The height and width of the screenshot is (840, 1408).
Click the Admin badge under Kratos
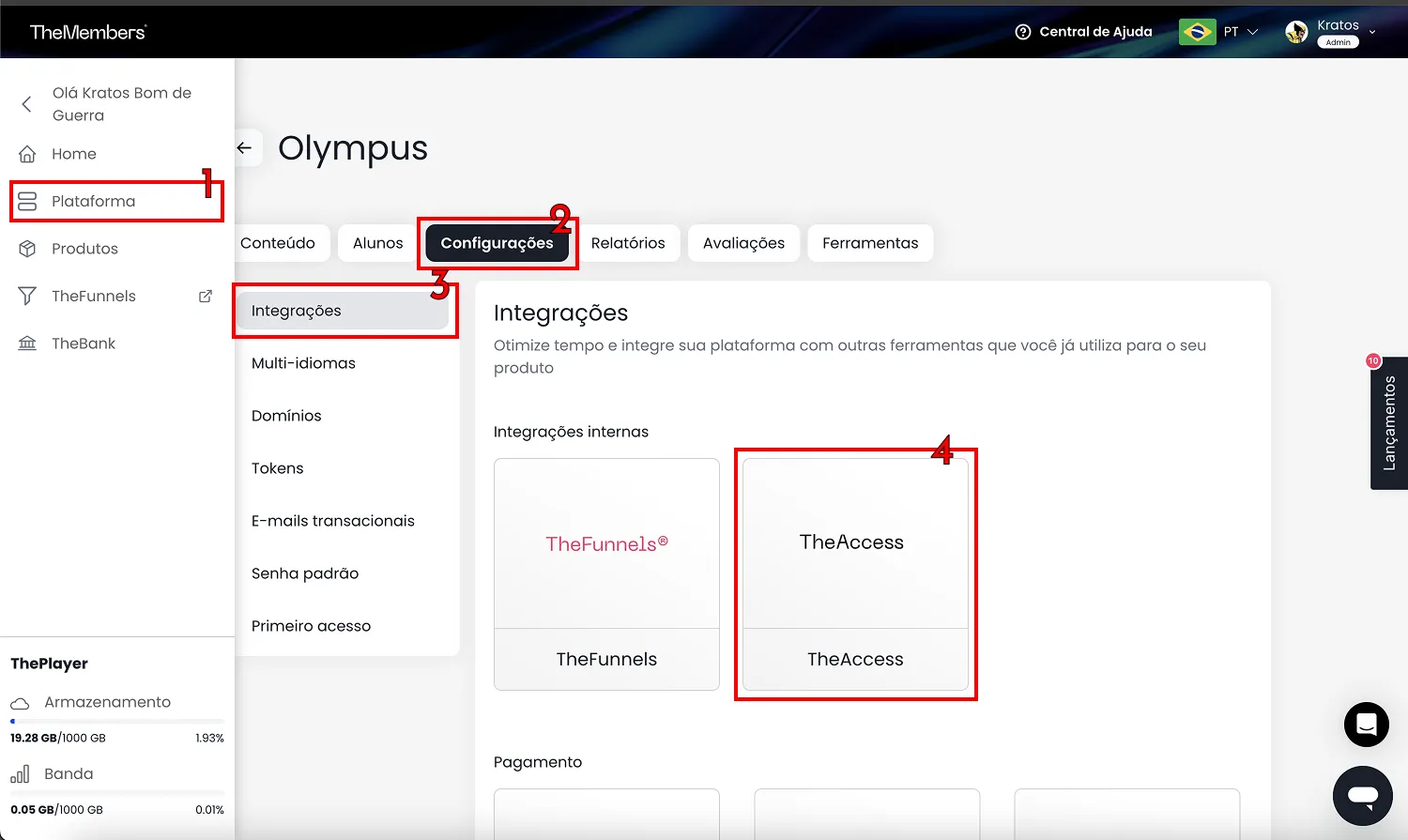coord(1339,42)
